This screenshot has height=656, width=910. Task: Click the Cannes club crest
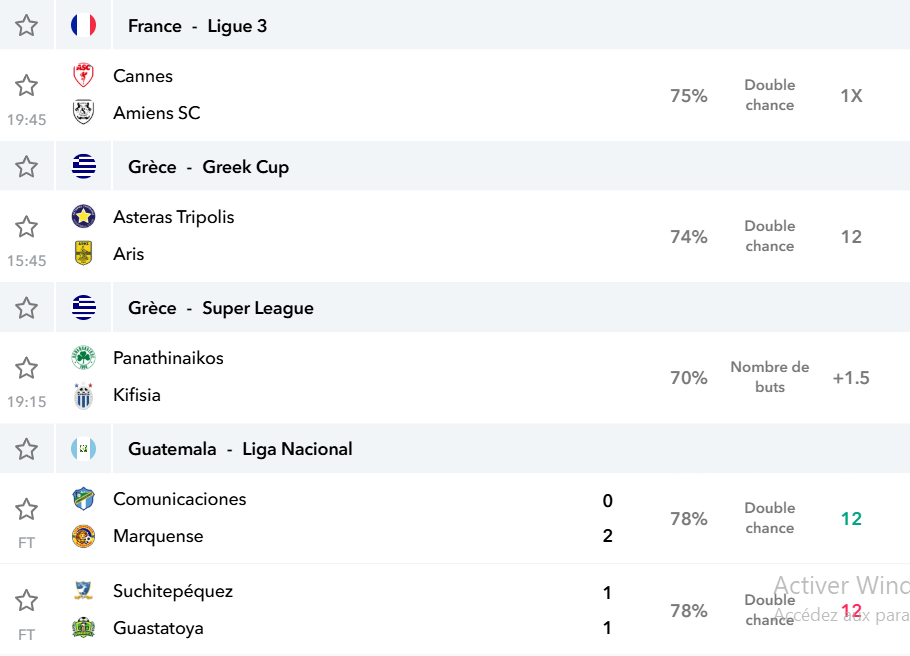[84, 75]
